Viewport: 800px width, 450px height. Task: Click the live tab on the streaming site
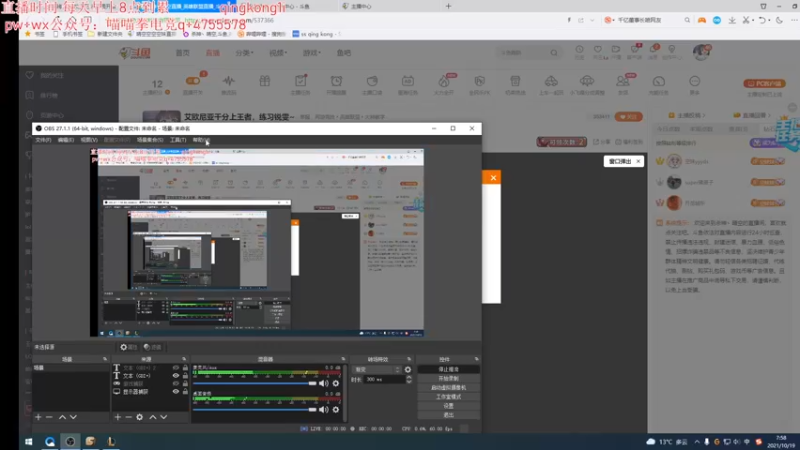click(212, 53)
